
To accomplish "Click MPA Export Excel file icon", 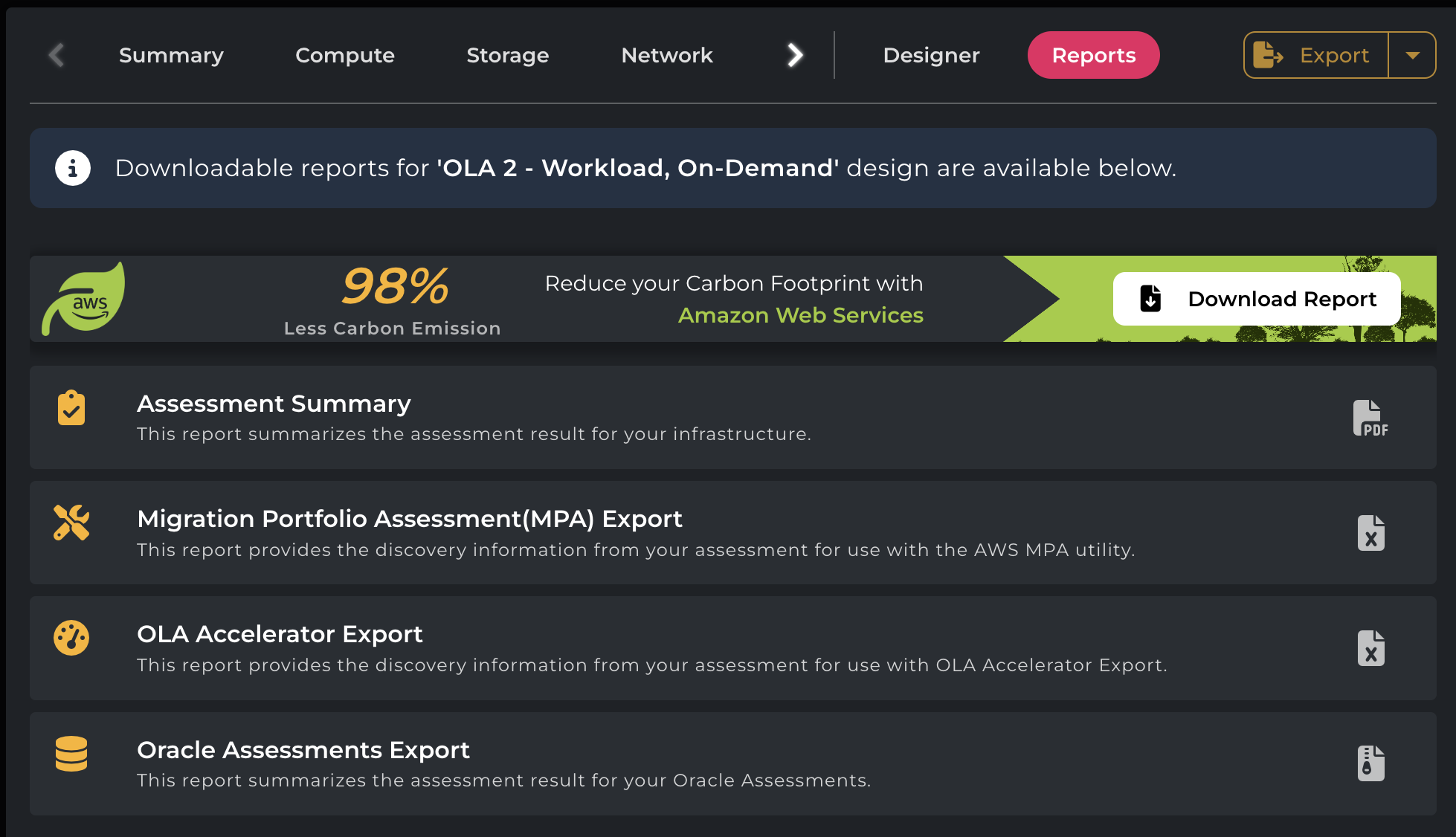I will click(1370, 533).
